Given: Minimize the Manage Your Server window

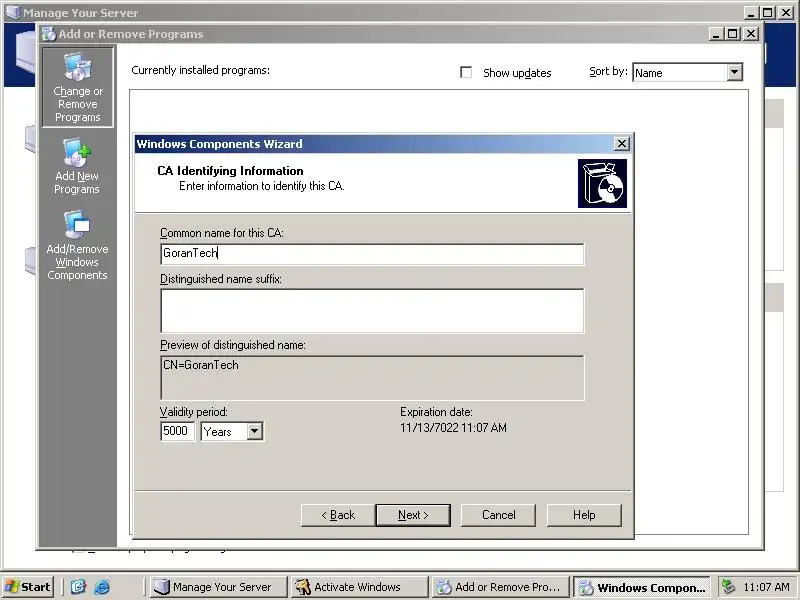Looking at the screenshot, I should [751, 12].
